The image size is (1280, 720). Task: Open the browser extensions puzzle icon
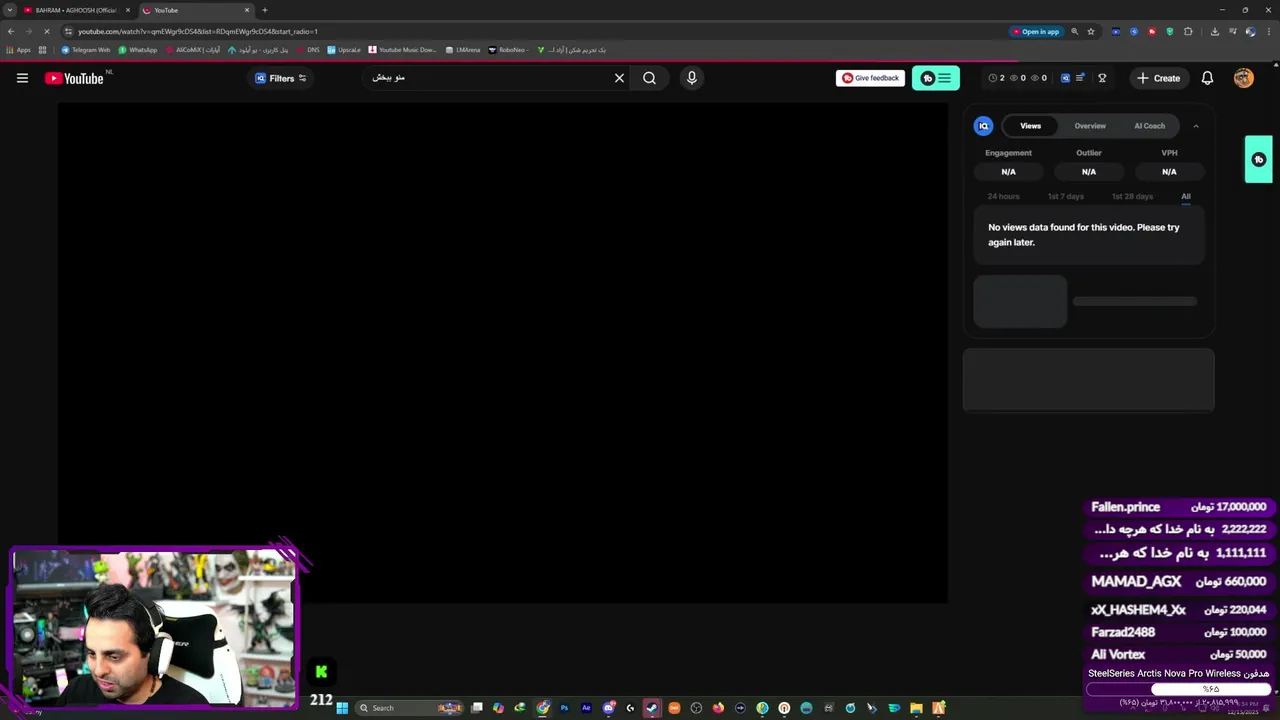(x=1188, y=31)
